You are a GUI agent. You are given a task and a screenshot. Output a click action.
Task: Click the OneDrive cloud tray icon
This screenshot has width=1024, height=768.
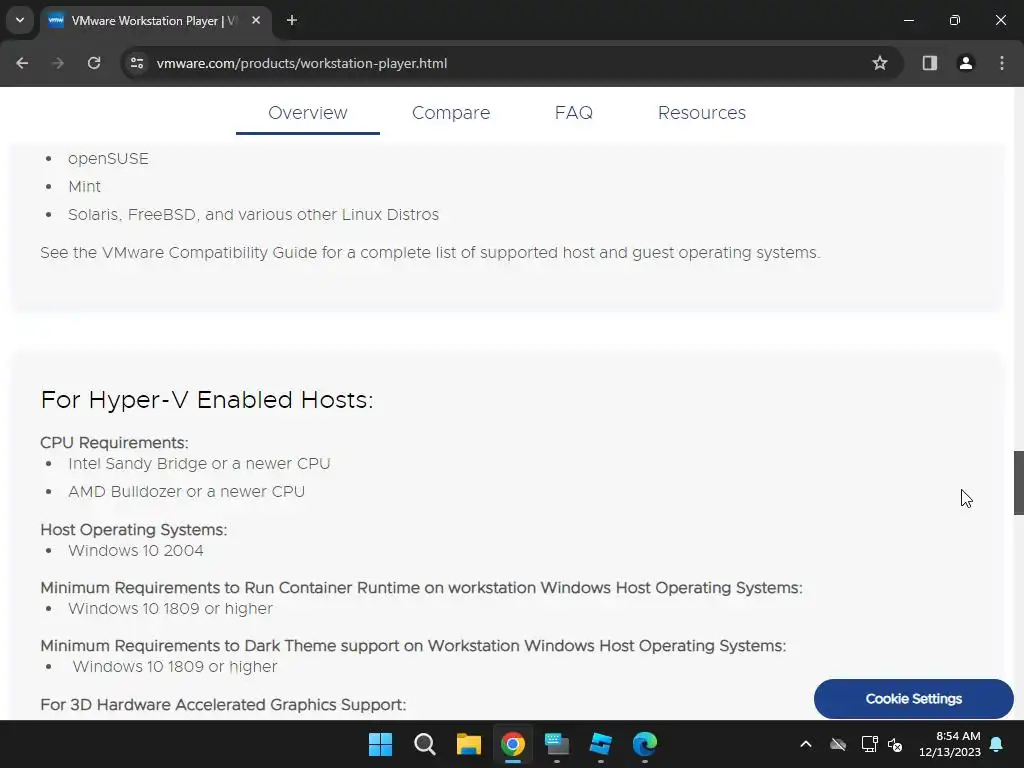click(x=838, y=744)
